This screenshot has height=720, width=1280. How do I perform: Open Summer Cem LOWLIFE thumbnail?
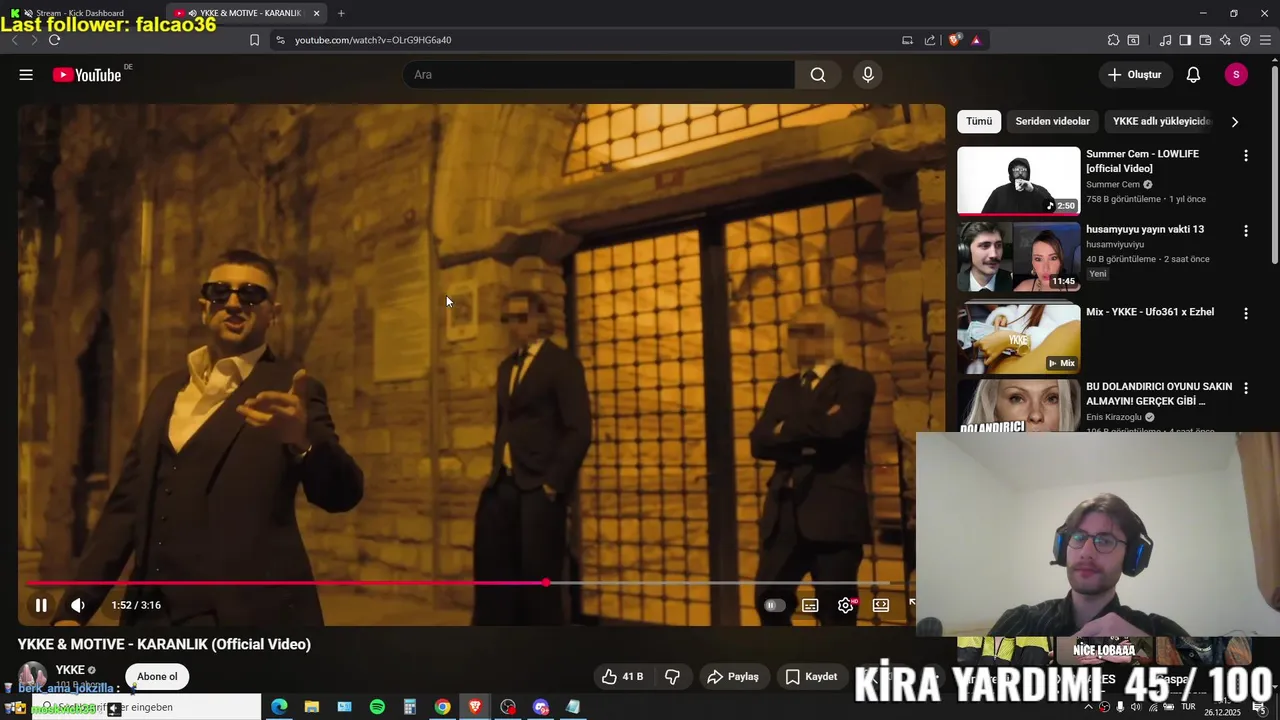[1019, 181]
